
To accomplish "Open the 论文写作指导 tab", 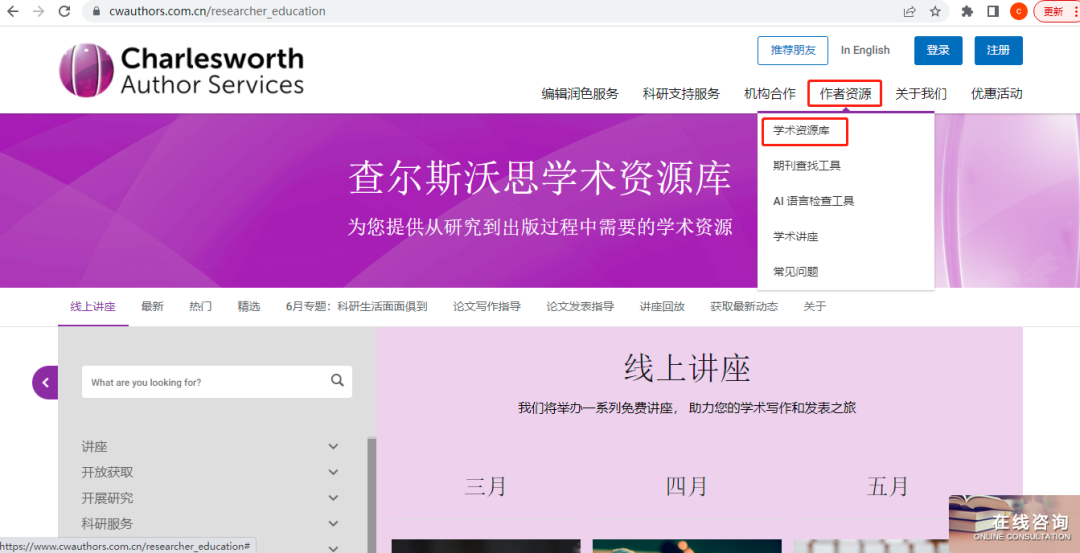I will click(x=487, y=306).
